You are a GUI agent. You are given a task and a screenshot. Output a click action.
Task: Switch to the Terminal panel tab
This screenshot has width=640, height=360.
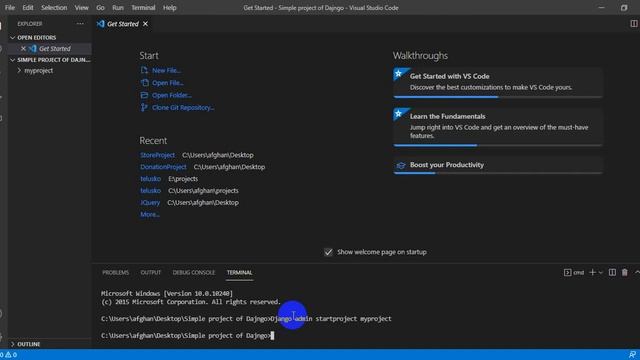(x=240, y=273)
